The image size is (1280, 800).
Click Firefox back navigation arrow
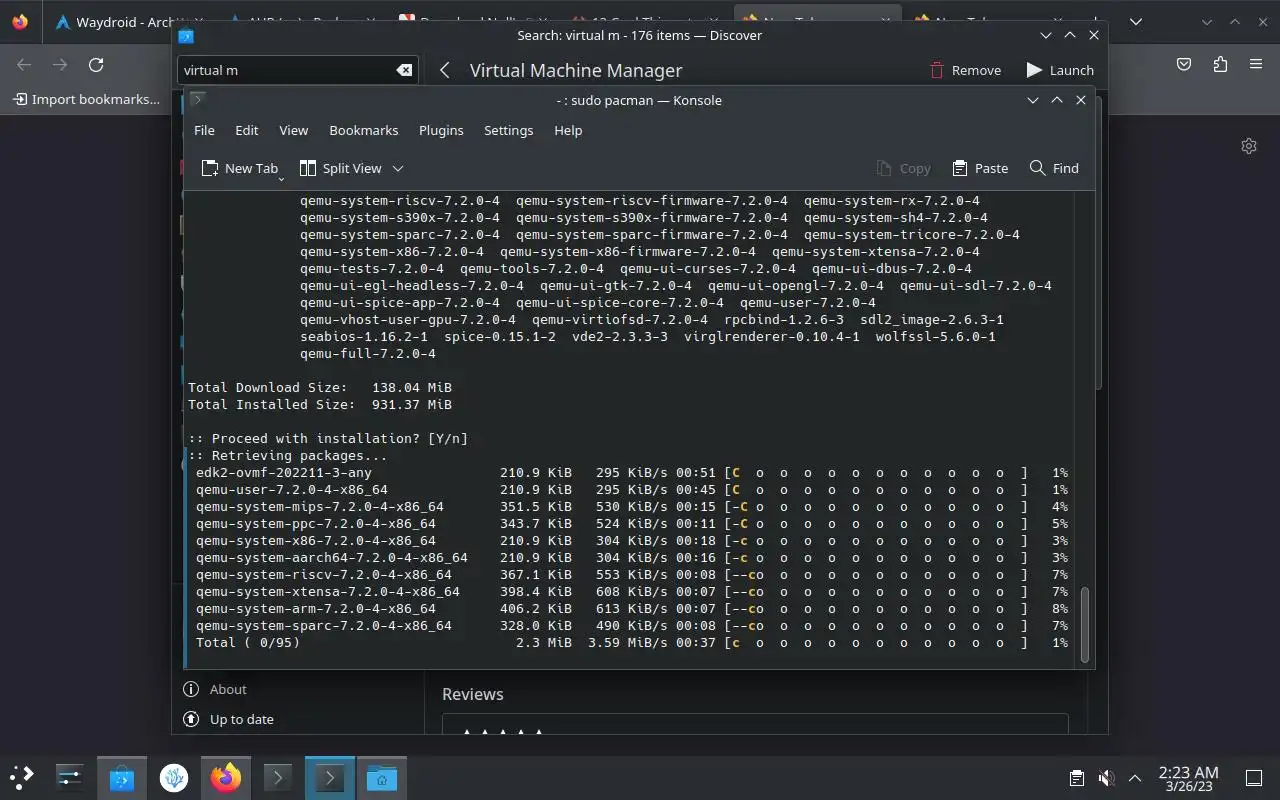click(x=24, y=65)
